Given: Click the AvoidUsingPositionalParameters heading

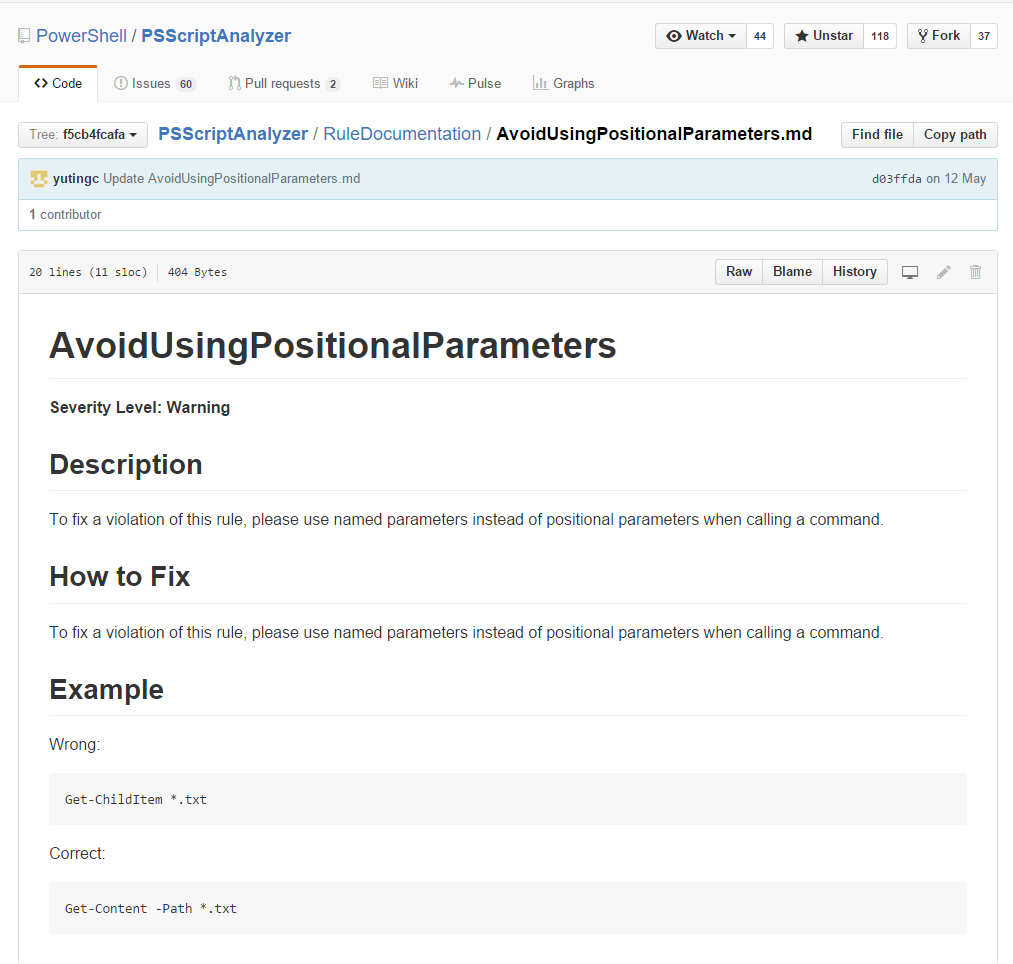Looking at the screenshot, I should point(333,346).
